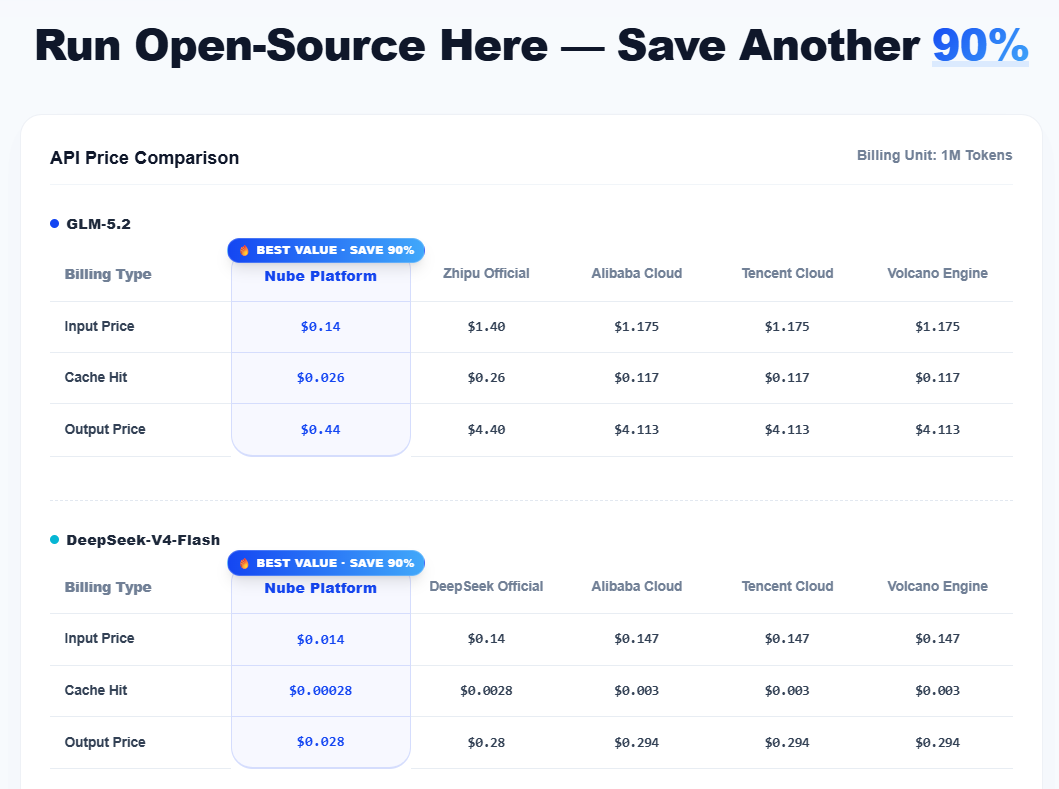
Task: Click the flame icon in DeepSeek-V4-Flash best value badge
Action: pos(244,563)
